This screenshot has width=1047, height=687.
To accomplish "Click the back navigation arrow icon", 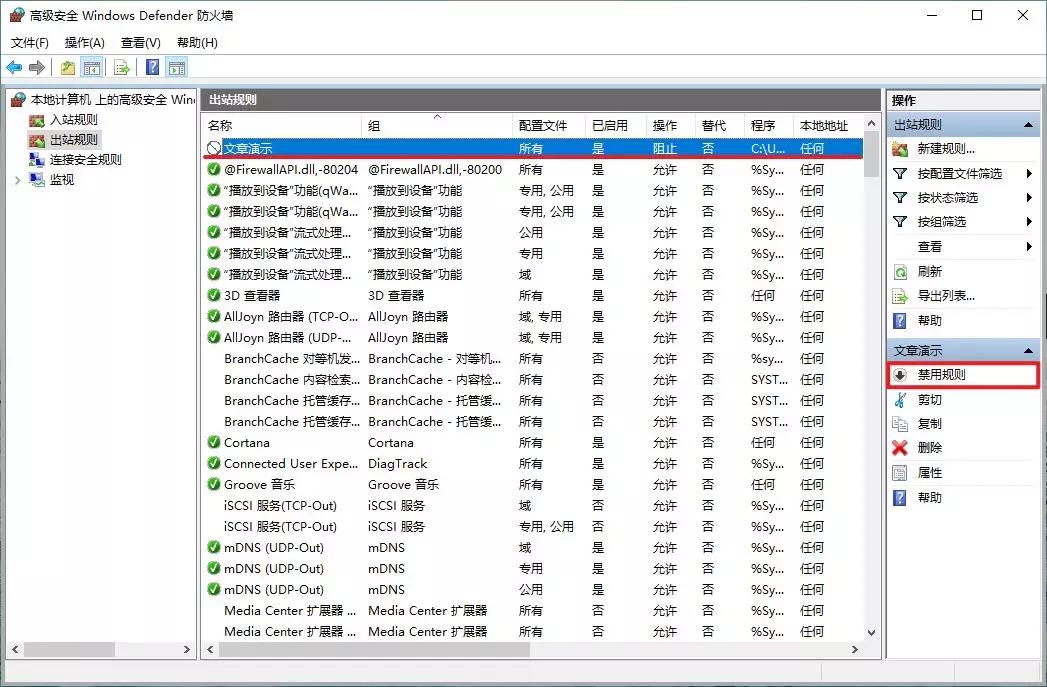I will 13,67.
